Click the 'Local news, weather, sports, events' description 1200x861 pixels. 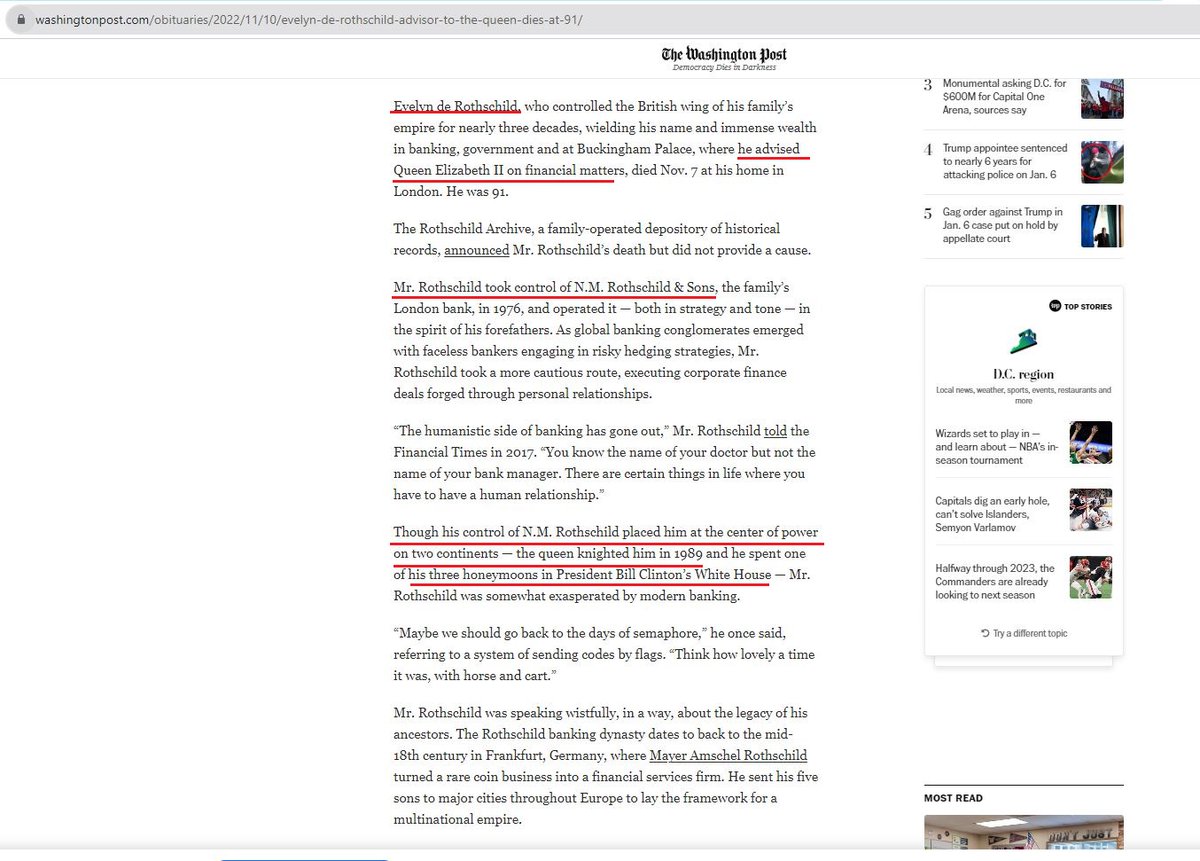tap(1023, 395)
